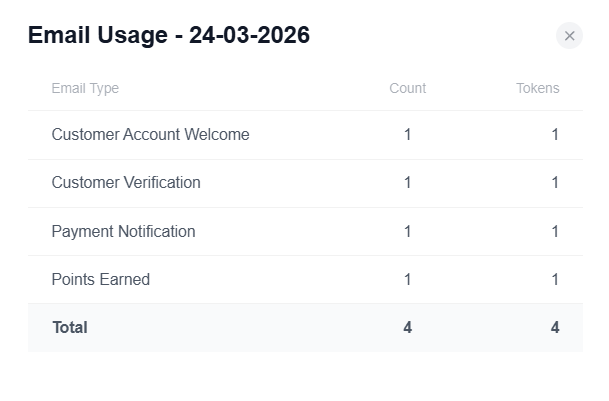The width and height of the screenshot is (609, 401).
Task: Select the Customer Verification row label
Action: 126,183
